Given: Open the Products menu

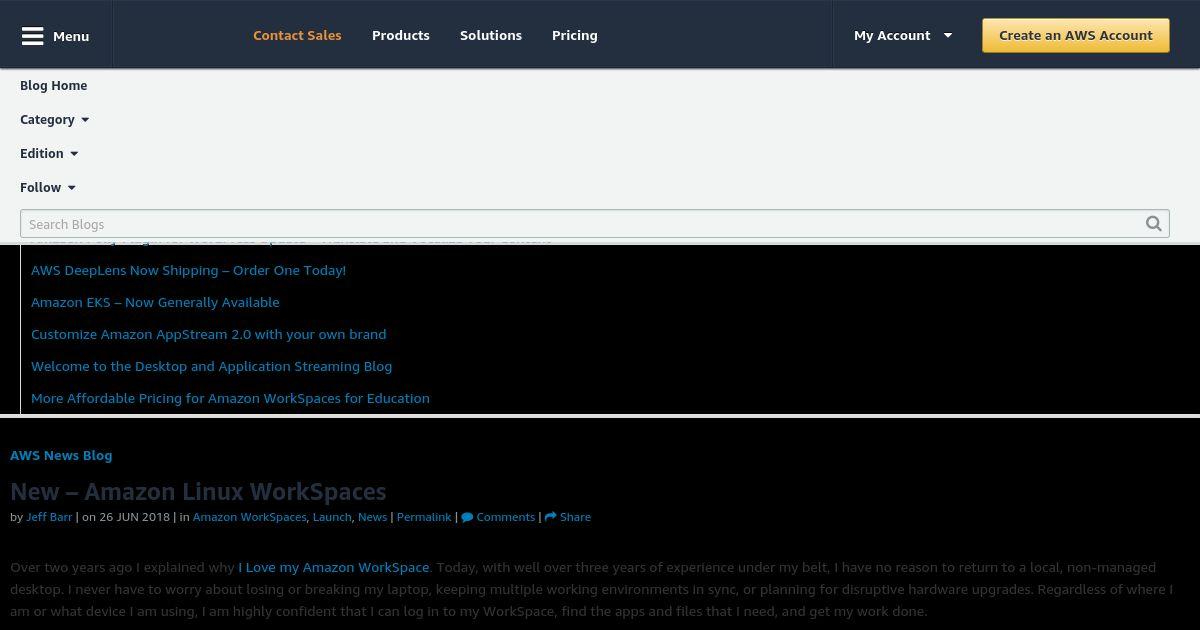Looking at the screenshot, I should 401,35.
